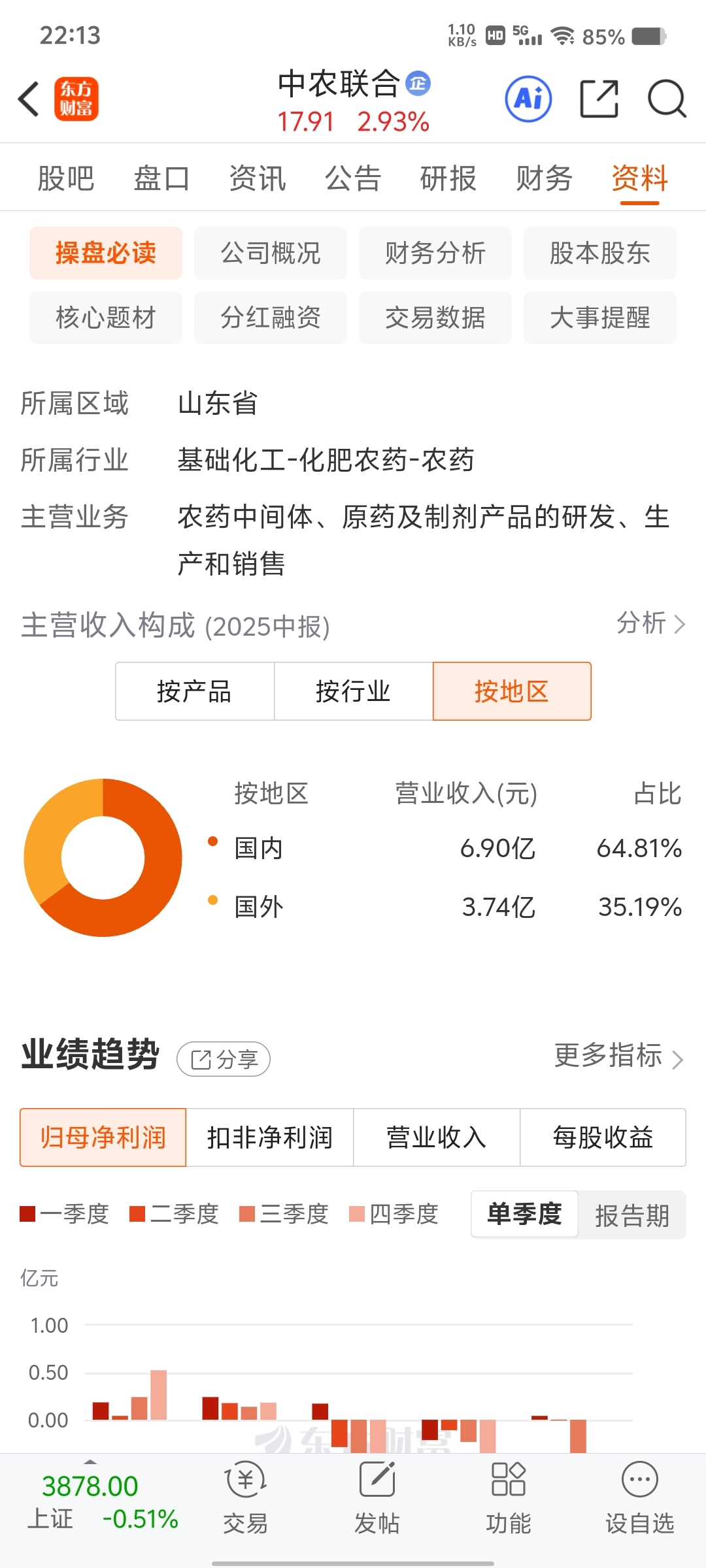
Task: Open the search magnifier icon
Action: click(x=667, y=99)
